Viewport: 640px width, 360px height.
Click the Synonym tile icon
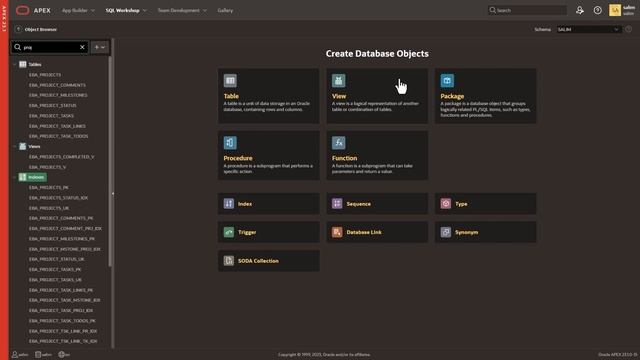[x=446, y=232]
